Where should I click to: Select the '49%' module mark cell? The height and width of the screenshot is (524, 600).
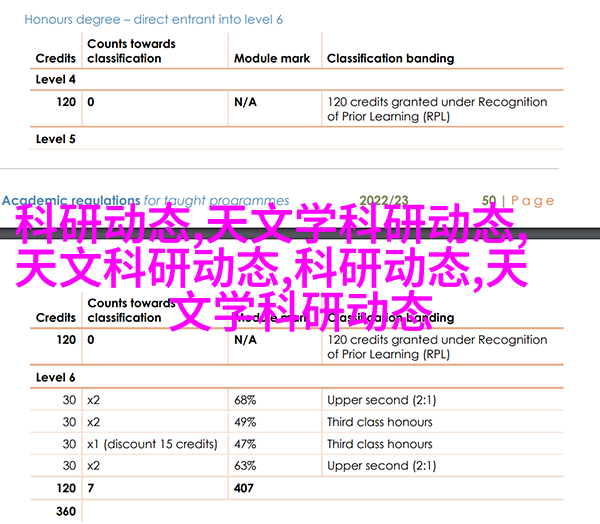[x=246, y=422]
